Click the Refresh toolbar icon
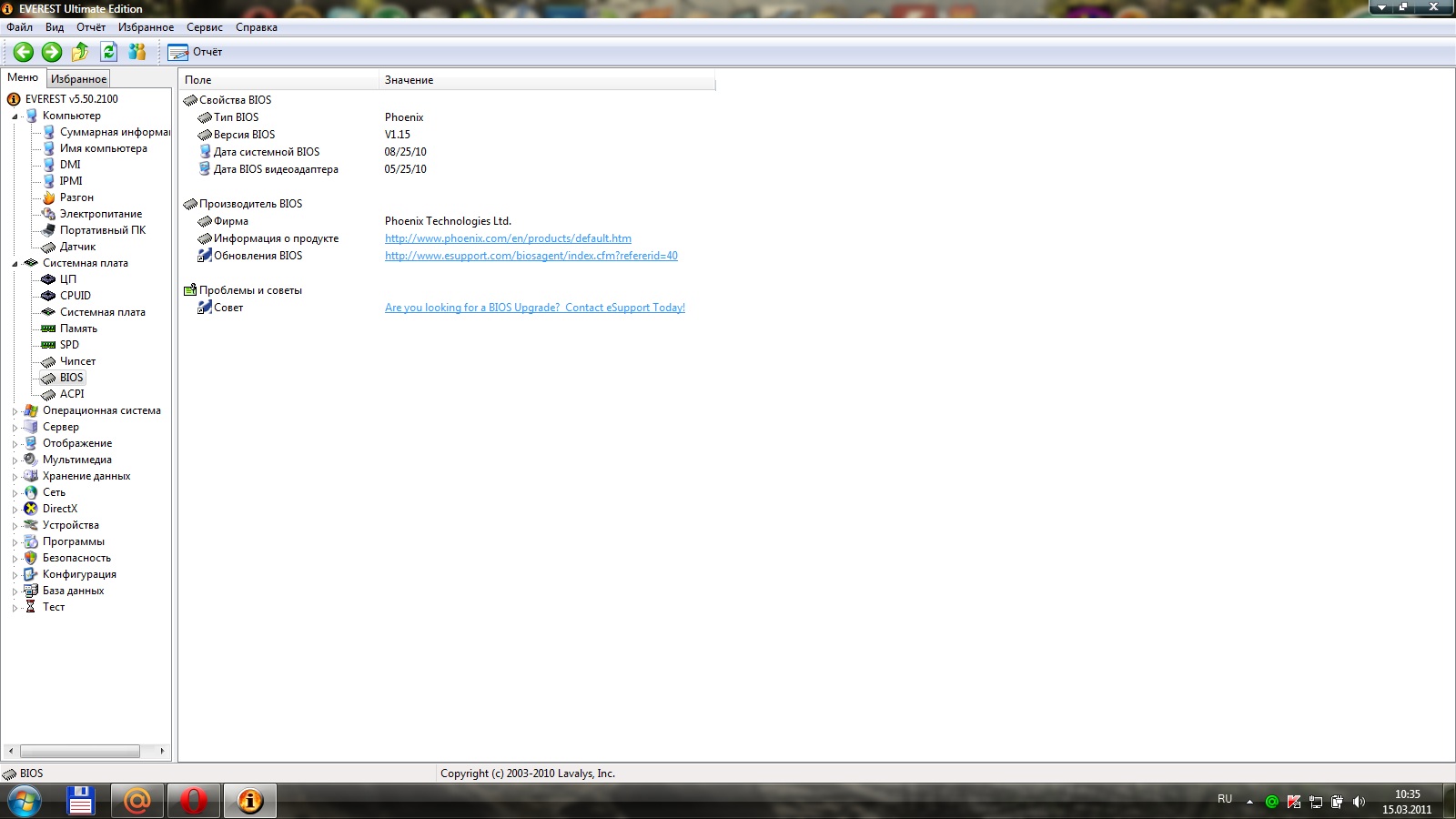 click(109, 52)
